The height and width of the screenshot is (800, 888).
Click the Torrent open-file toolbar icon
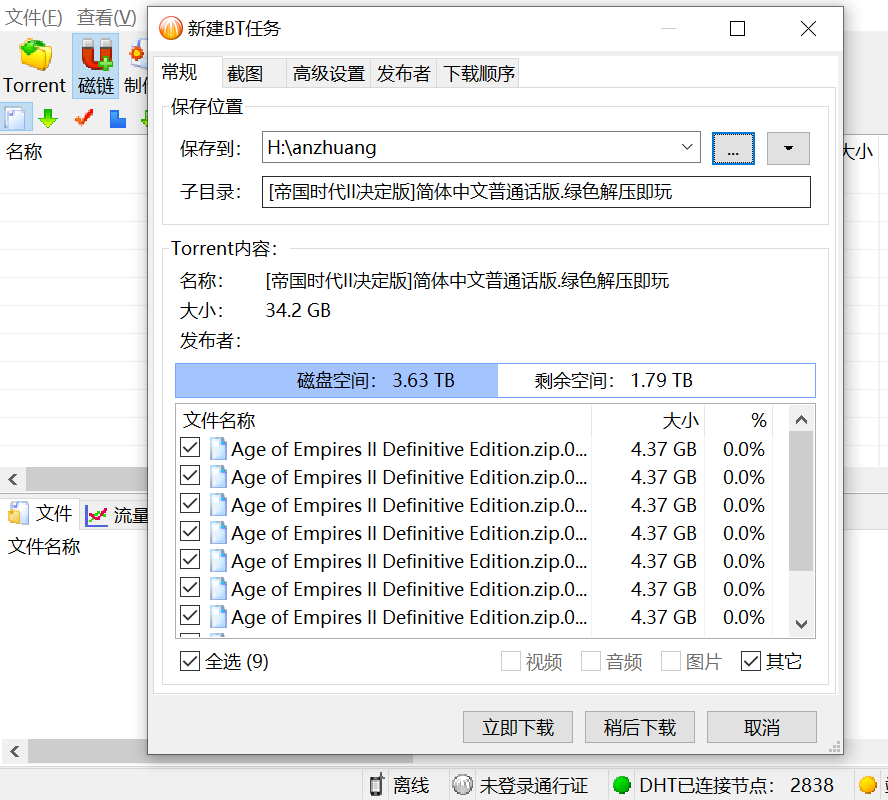coord(35,55)
